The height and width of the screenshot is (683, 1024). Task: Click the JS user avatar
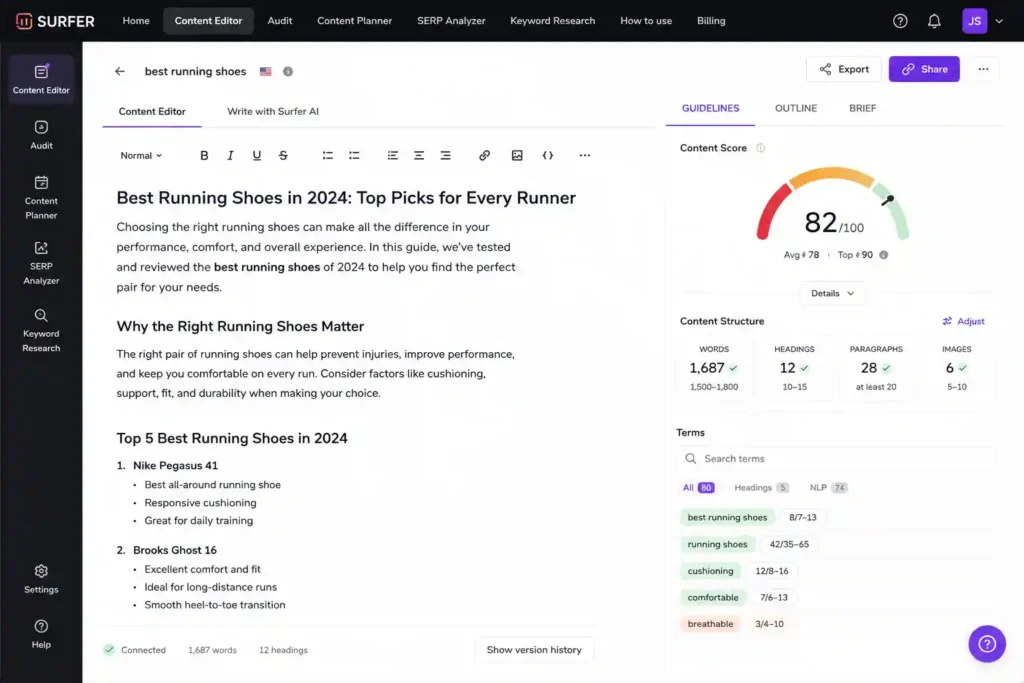tap(974, 21)
